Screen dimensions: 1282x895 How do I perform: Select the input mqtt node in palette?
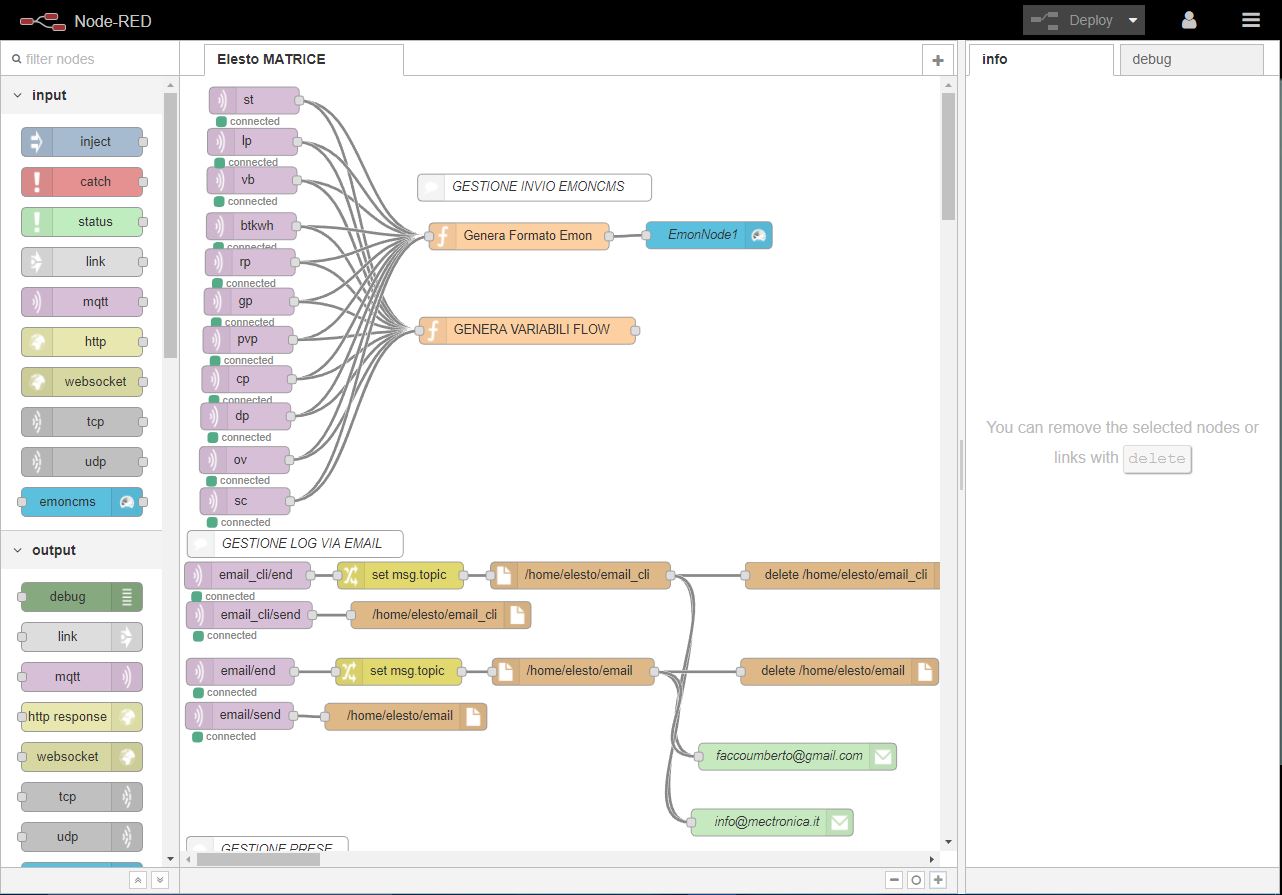[x=82, y=302]
